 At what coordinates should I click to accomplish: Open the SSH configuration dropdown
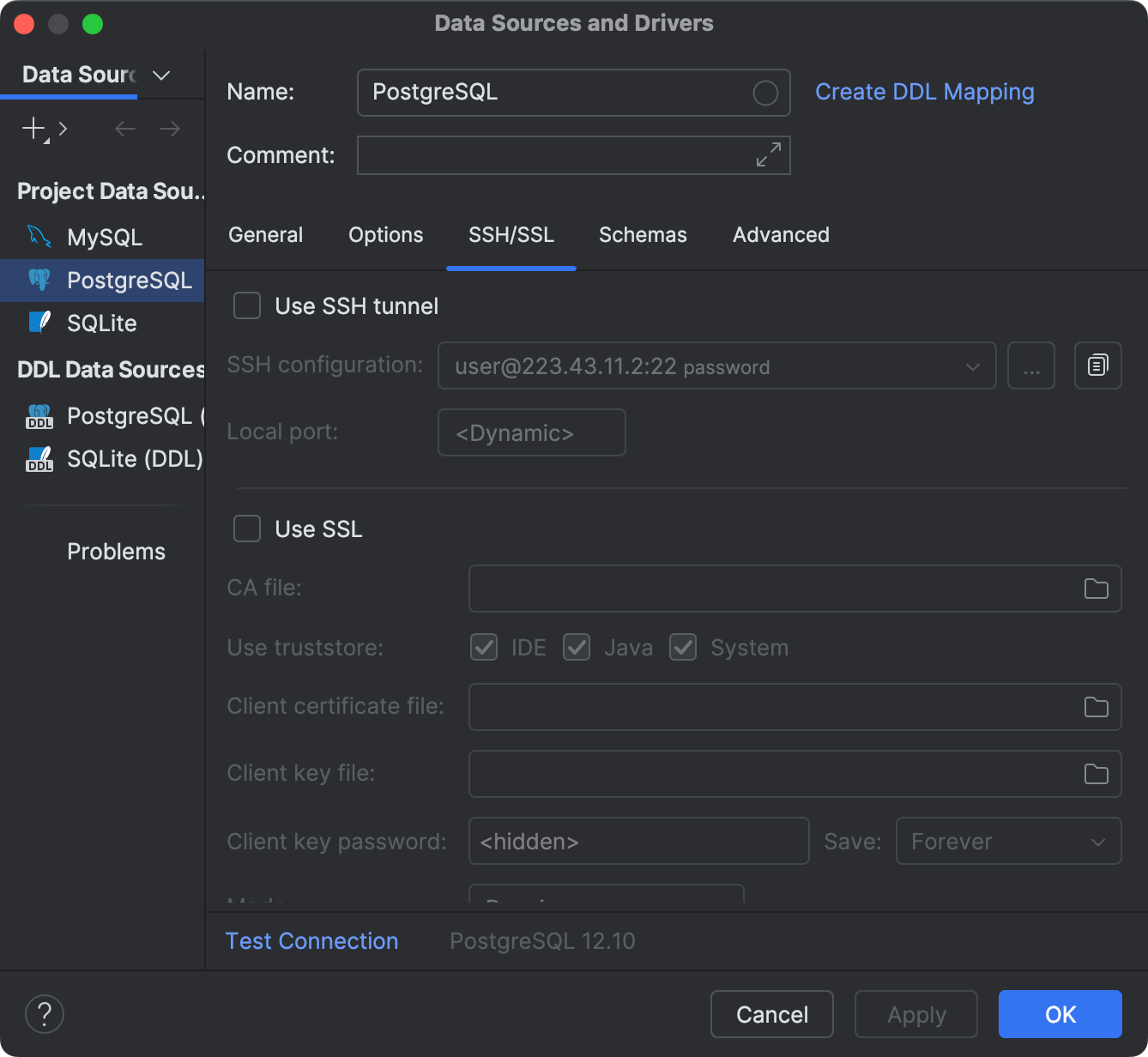pos(971,365)
